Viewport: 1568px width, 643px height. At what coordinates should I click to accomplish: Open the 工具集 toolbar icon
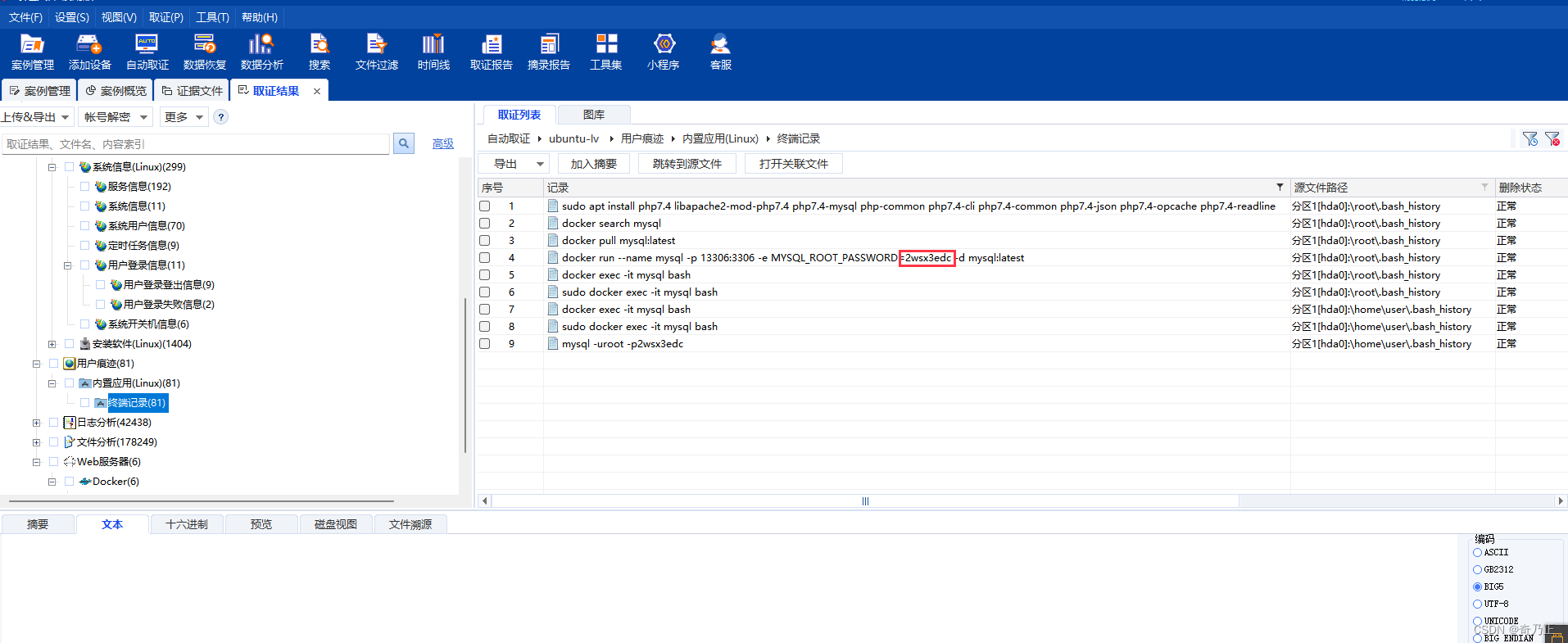click(606, 52)
